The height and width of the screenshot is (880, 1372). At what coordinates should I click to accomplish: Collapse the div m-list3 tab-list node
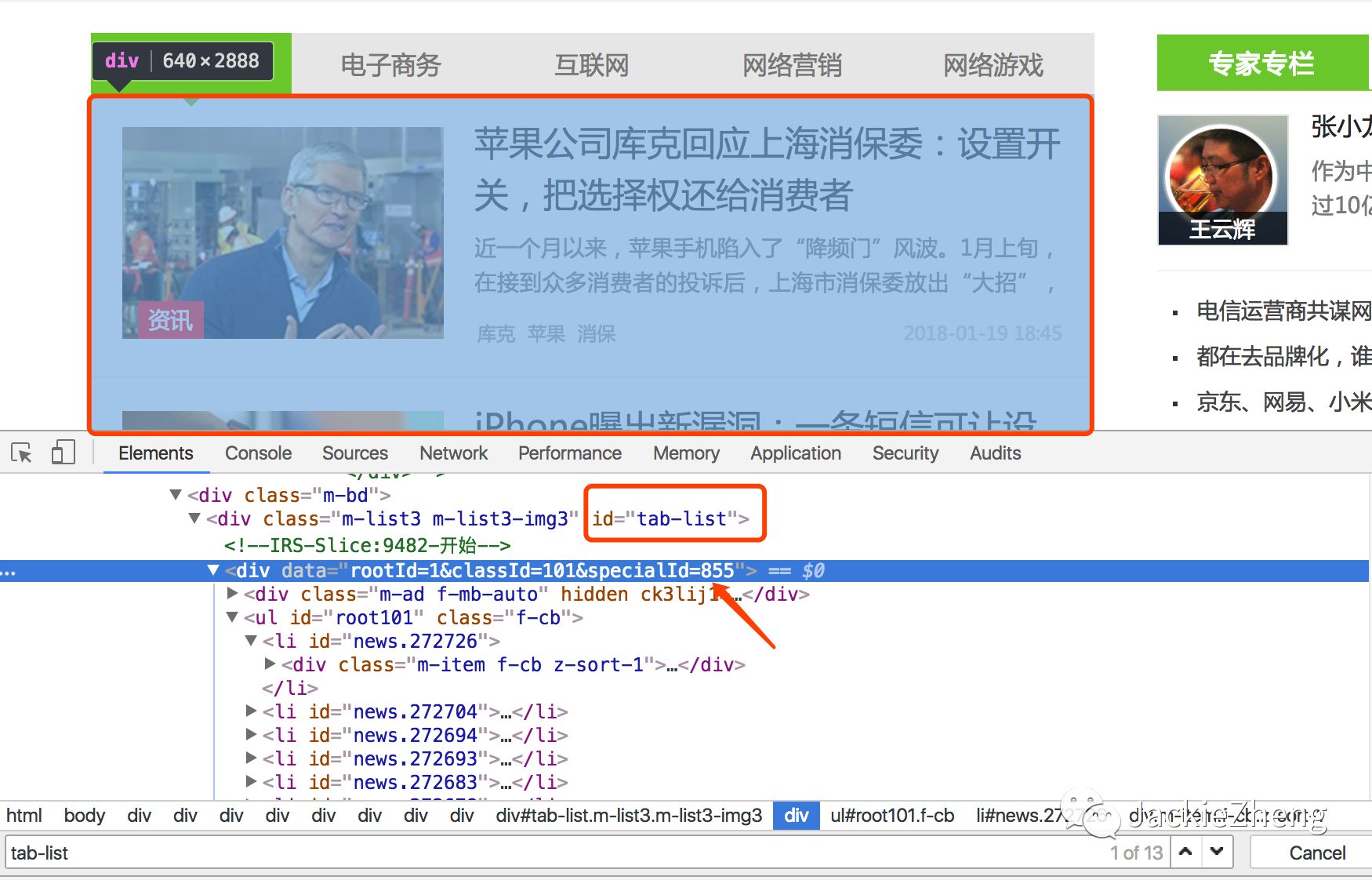(194, 518)
